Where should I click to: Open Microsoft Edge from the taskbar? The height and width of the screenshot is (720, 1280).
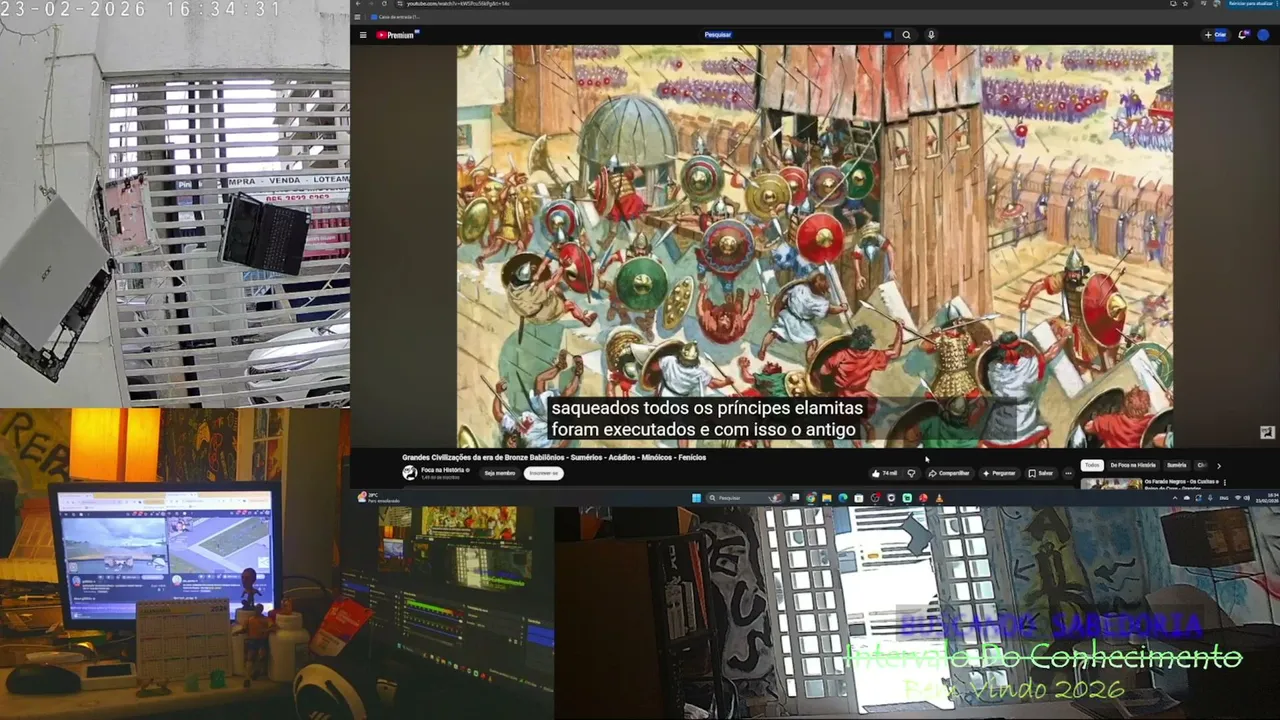coord(843,498)
